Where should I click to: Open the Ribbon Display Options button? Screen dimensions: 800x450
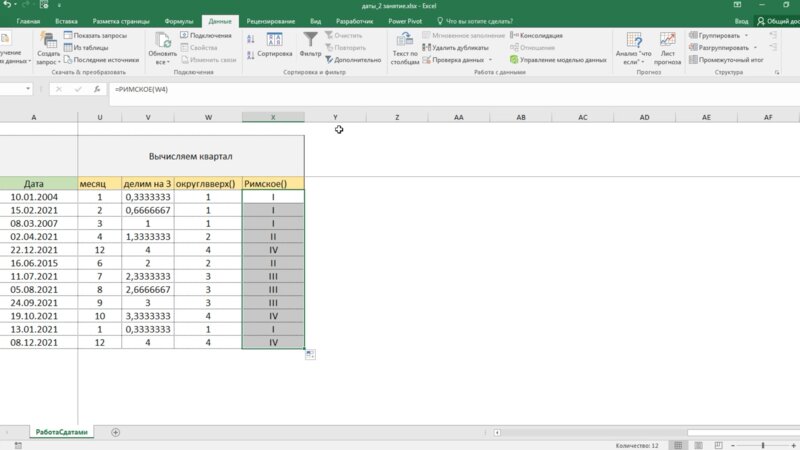point(737,5)
